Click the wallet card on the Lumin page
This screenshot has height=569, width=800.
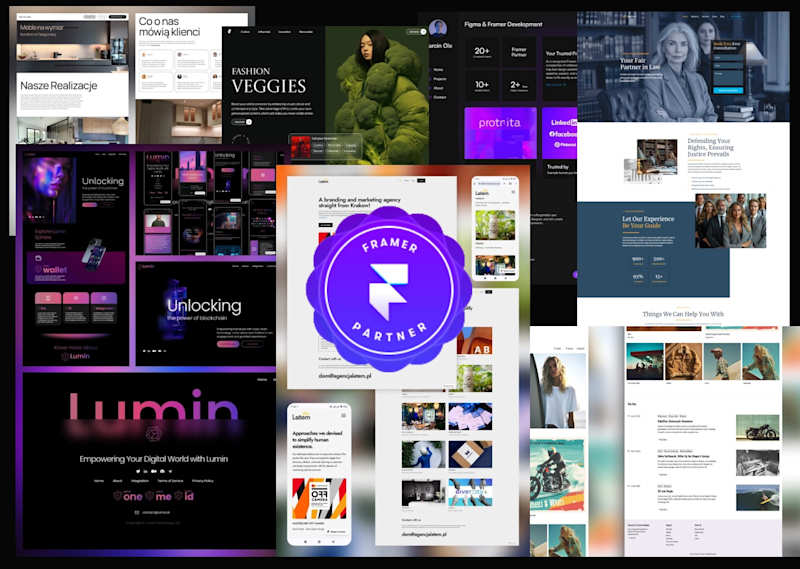coord(76,267)
